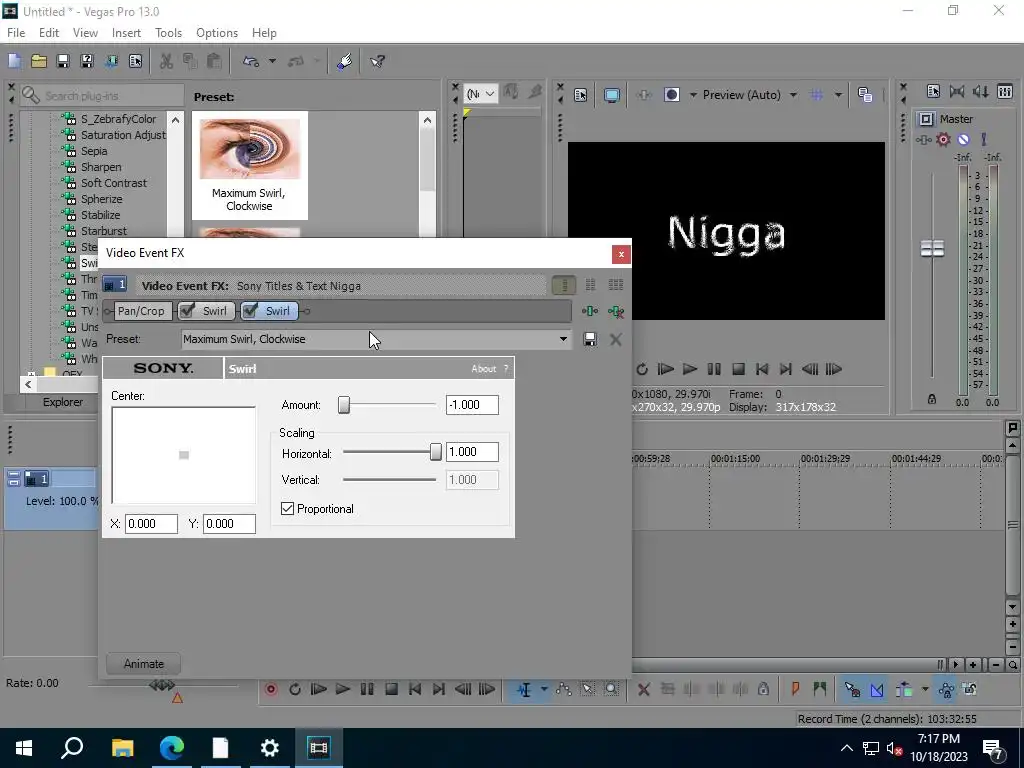Expand the OFX folder in plug-in tree

[x=31, y=374]
